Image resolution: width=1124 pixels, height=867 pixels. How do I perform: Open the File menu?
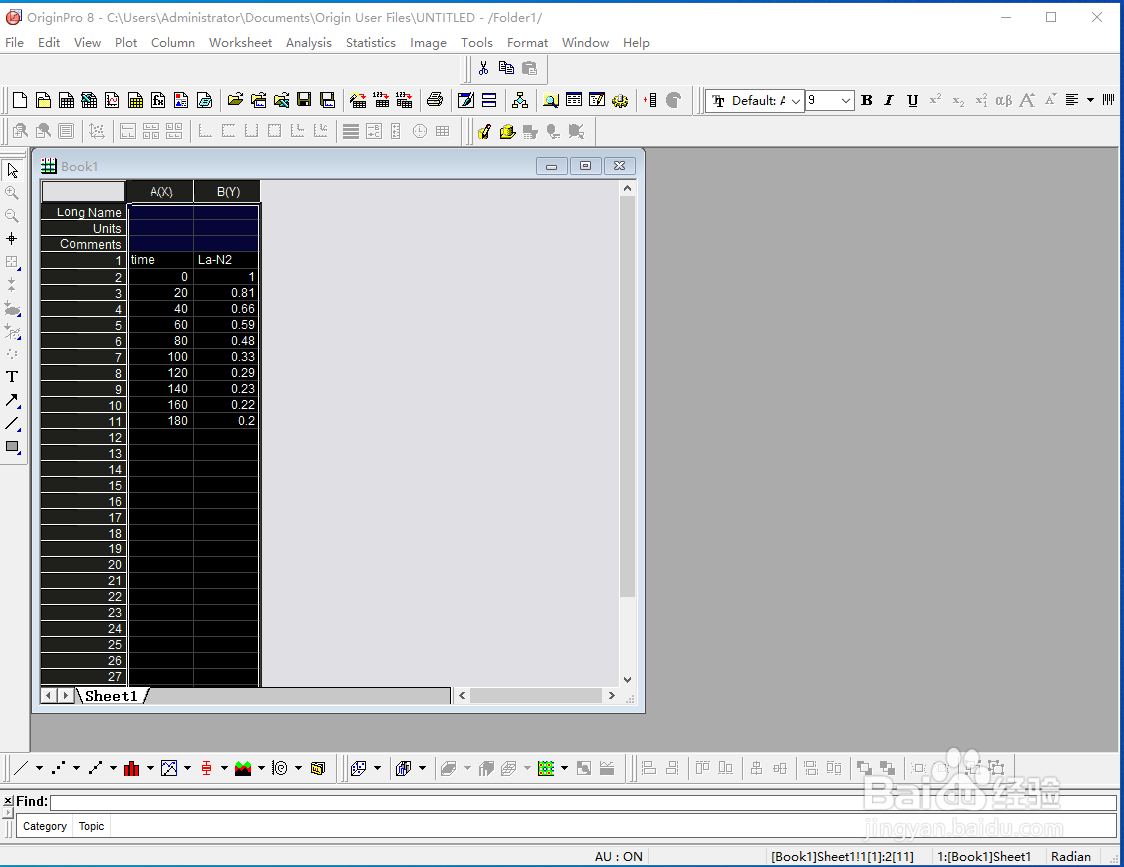tap(14, 42)
